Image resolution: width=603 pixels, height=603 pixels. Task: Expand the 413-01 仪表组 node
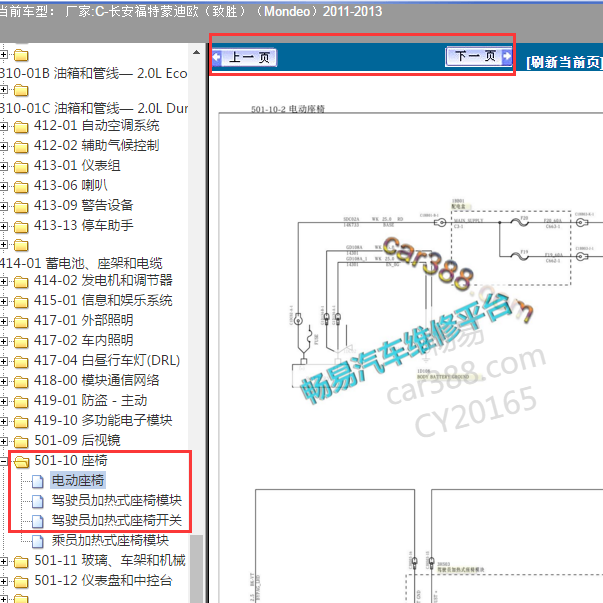point(3,166)
